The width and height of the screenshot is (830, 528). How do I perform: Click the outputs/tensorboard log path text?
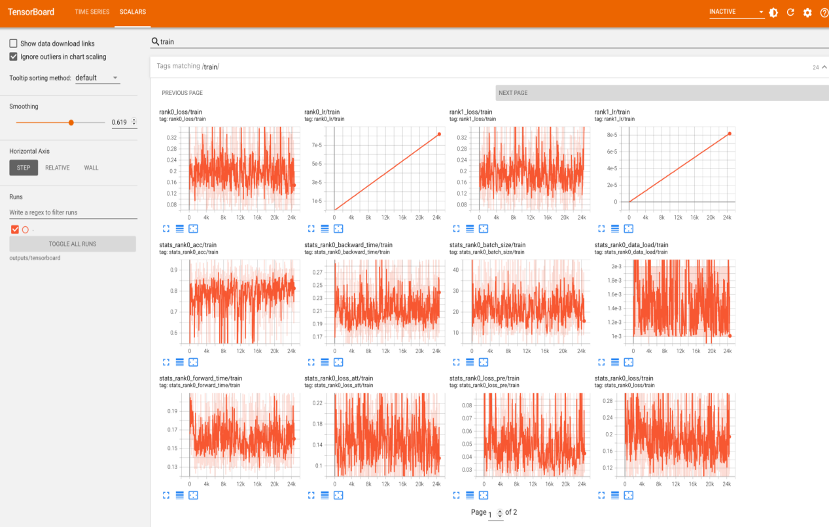click(x=35, y=258)
